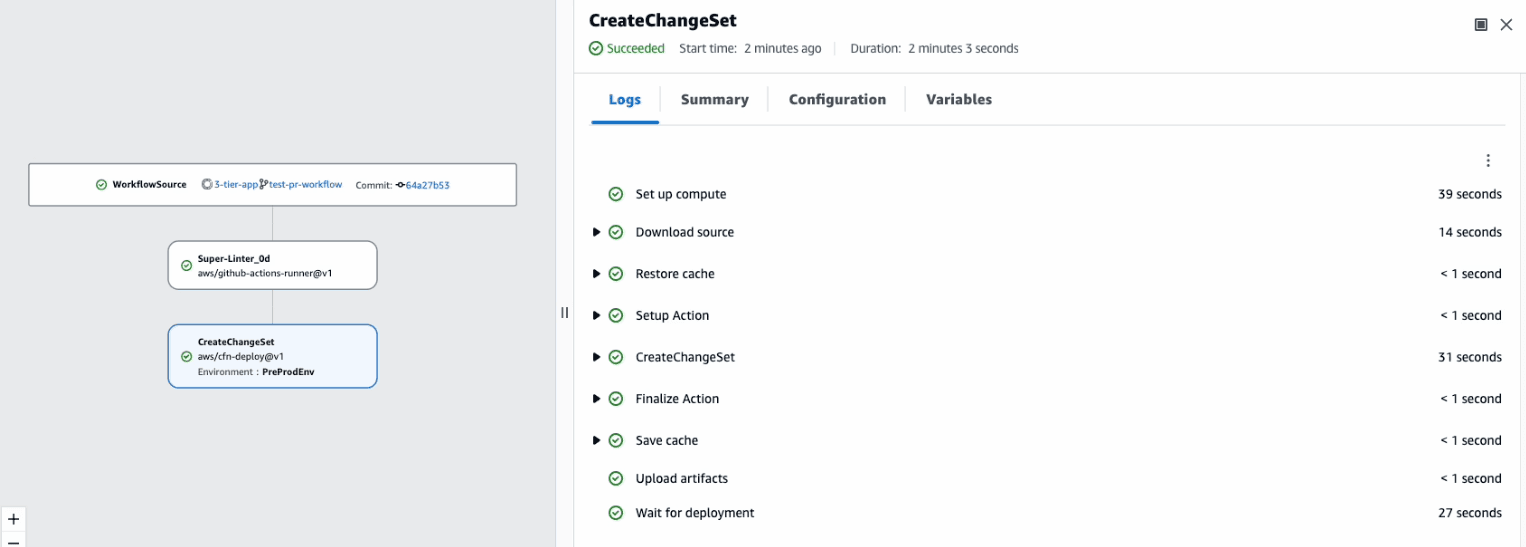Click the Upload artifacts step label

(682, 478)
